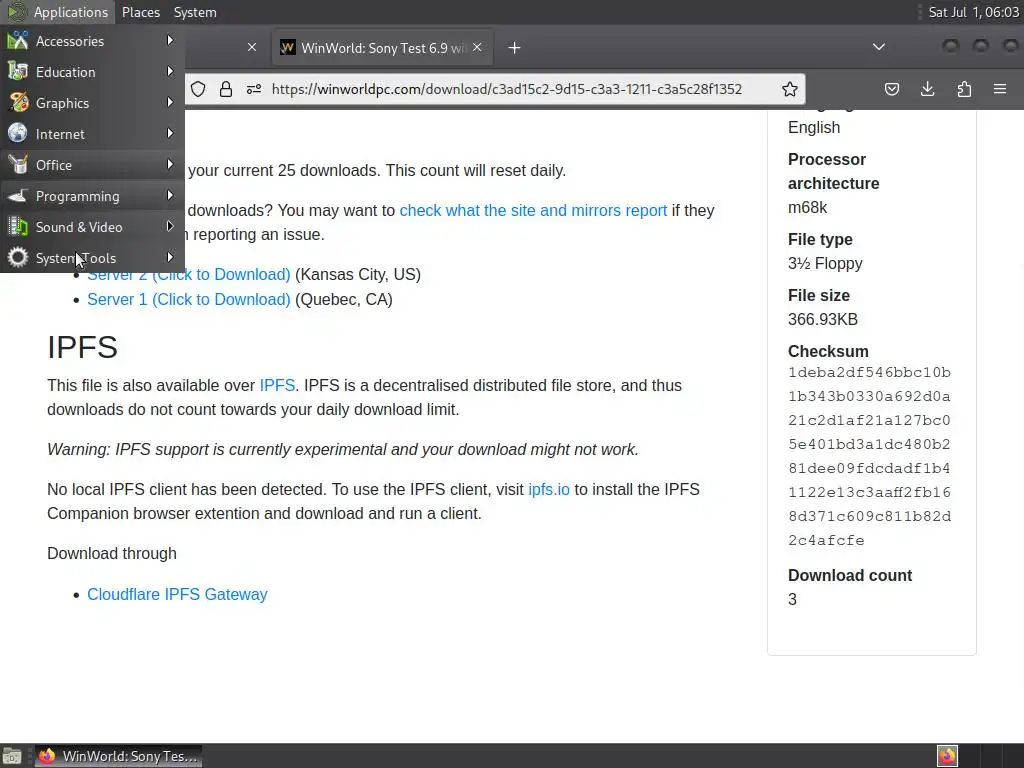1024x768 pixels.
Task: Click the IPFS heading
Action: coord(82,347)
